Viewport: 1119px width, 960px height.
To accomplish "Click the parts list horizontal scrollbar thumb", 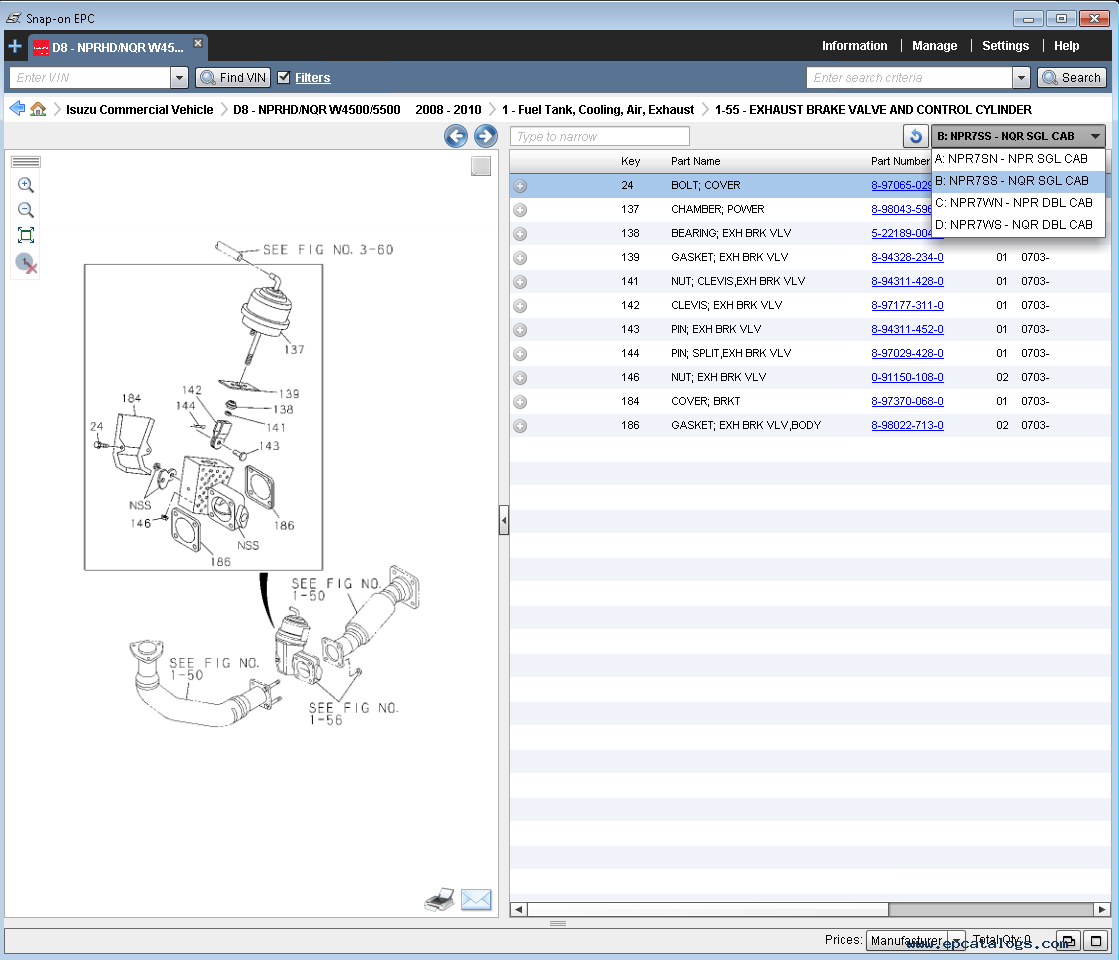I will [708, 909].
